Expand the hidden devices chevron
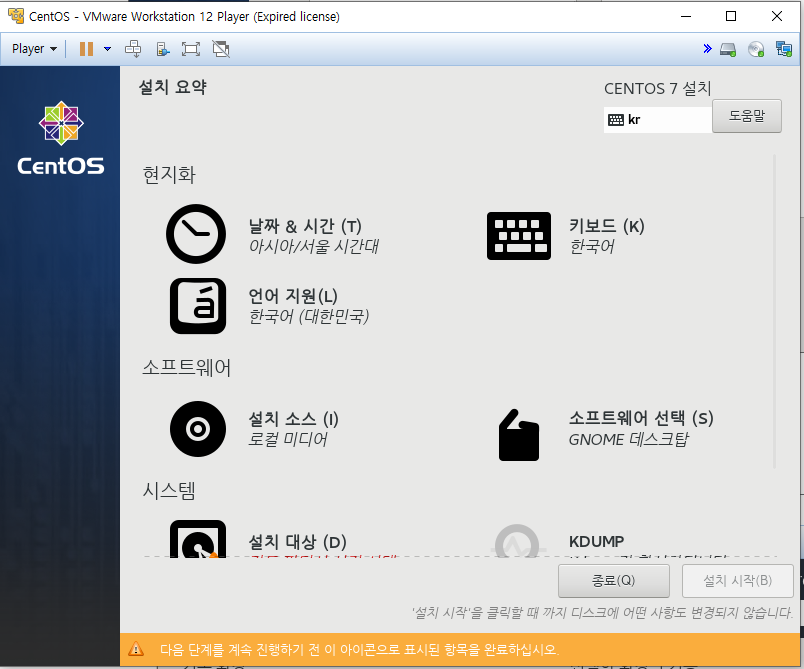 [x=708, y=49]
